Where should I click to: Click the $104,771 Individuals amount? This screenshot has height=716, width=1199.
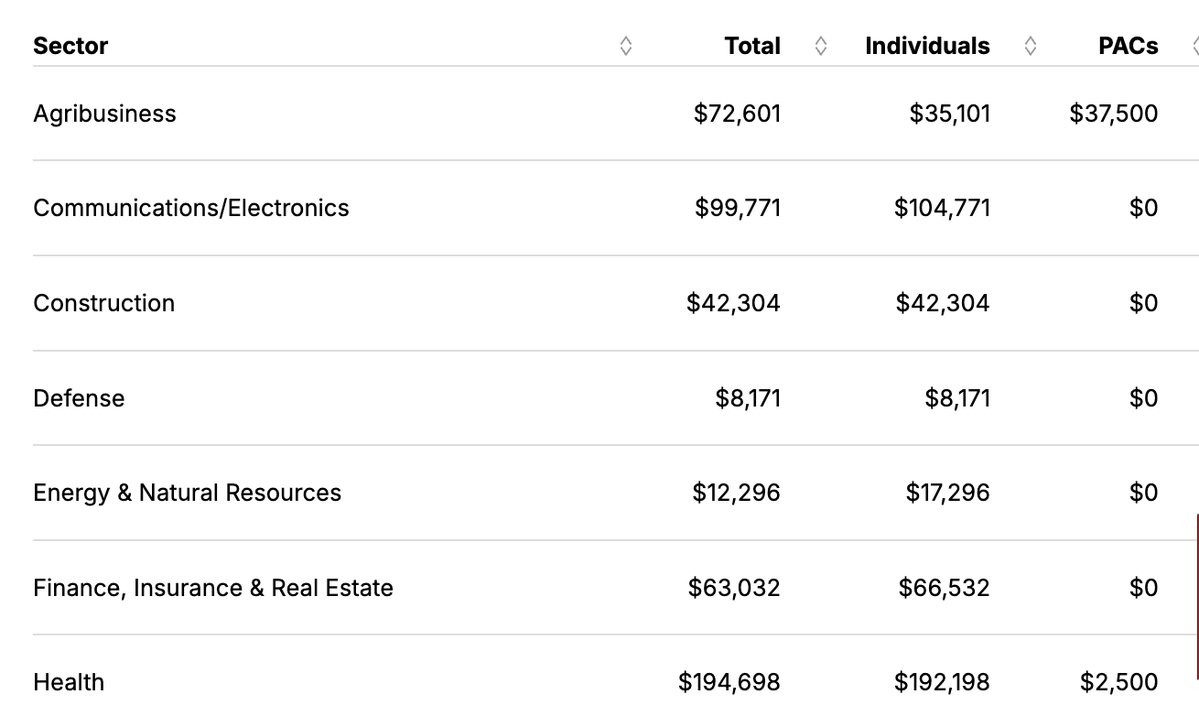pyautogui.click(x=942, y=208)
